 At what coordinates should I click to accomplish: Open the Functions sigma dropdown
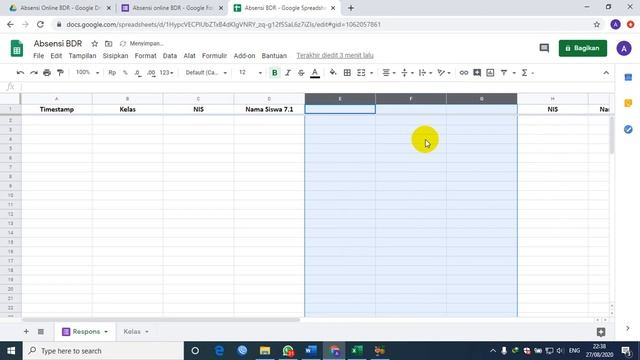527,73
